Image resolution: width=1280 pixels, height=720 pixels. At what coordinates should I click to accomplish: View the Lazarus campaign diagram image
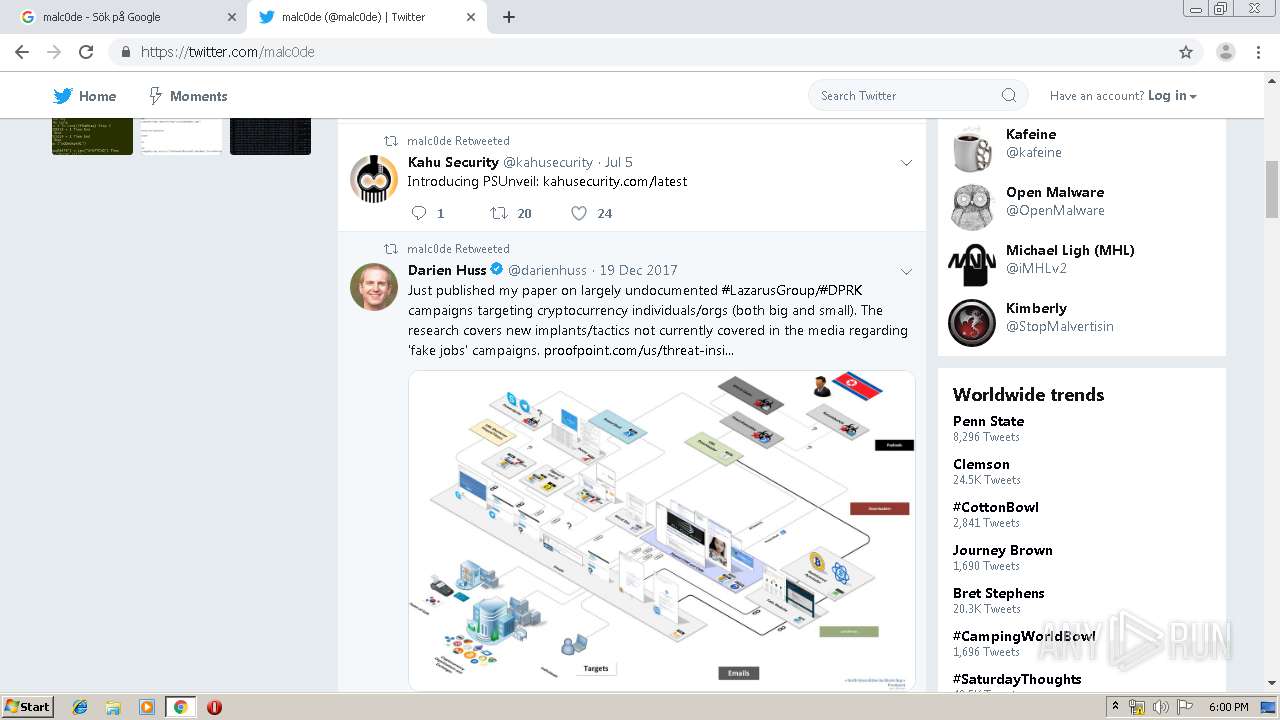pos(662,530)
